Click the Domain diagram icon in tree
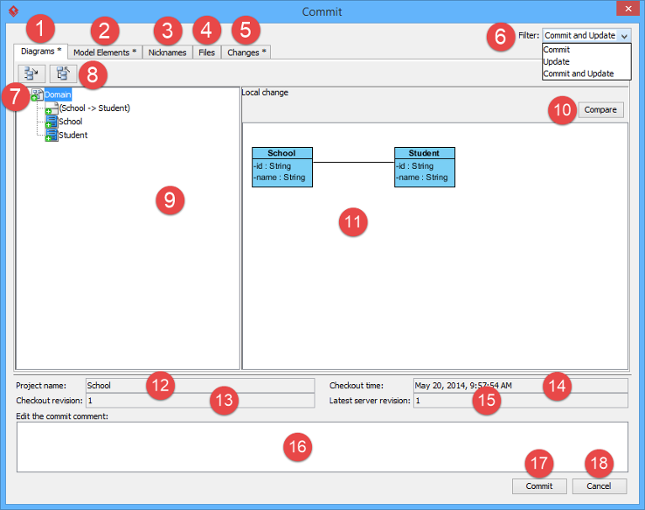Screen dimensions: 645x510 pyautogui.click(x=37, y=95)
